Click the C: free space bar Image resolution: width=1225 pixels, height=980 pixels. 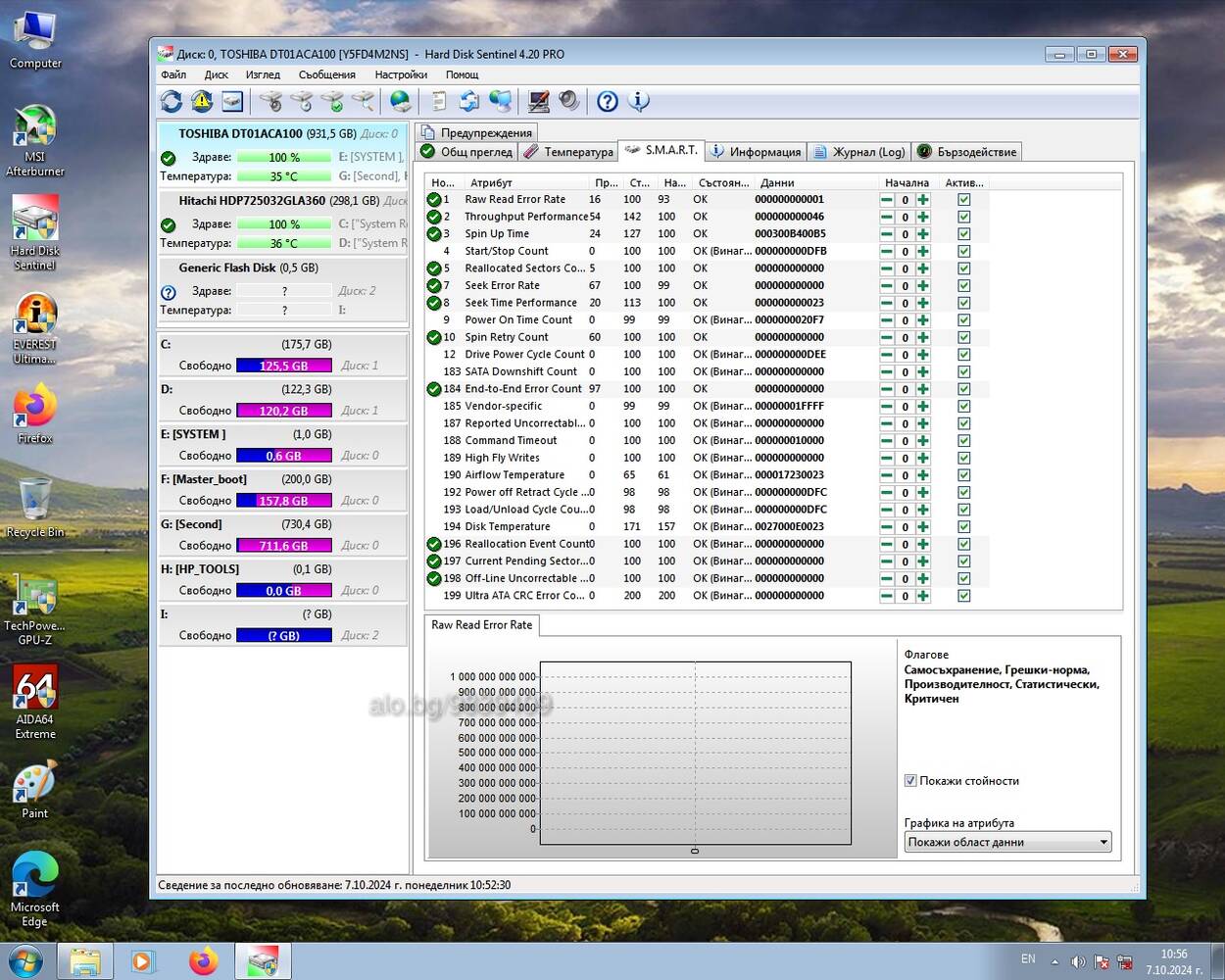tap(284, 366)
